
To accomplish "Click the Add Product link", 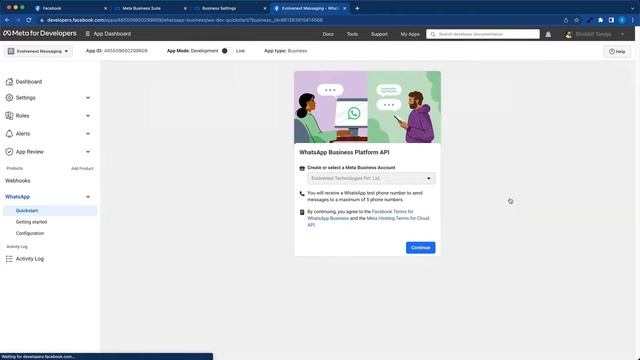I will (x=82, y=169).
